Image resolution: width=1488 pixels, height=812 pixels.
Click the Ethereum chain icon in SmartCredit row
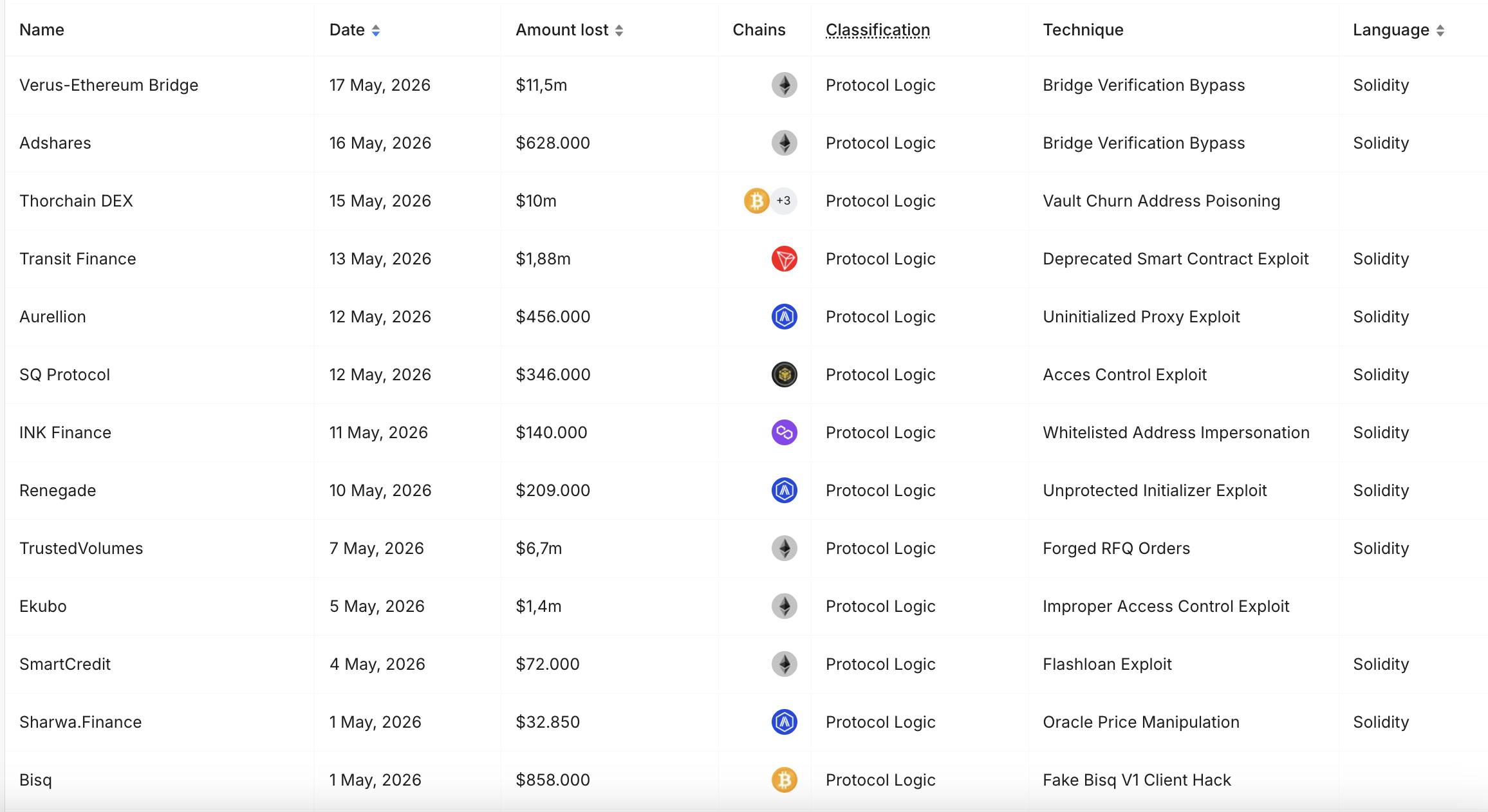tap(784, 664)
